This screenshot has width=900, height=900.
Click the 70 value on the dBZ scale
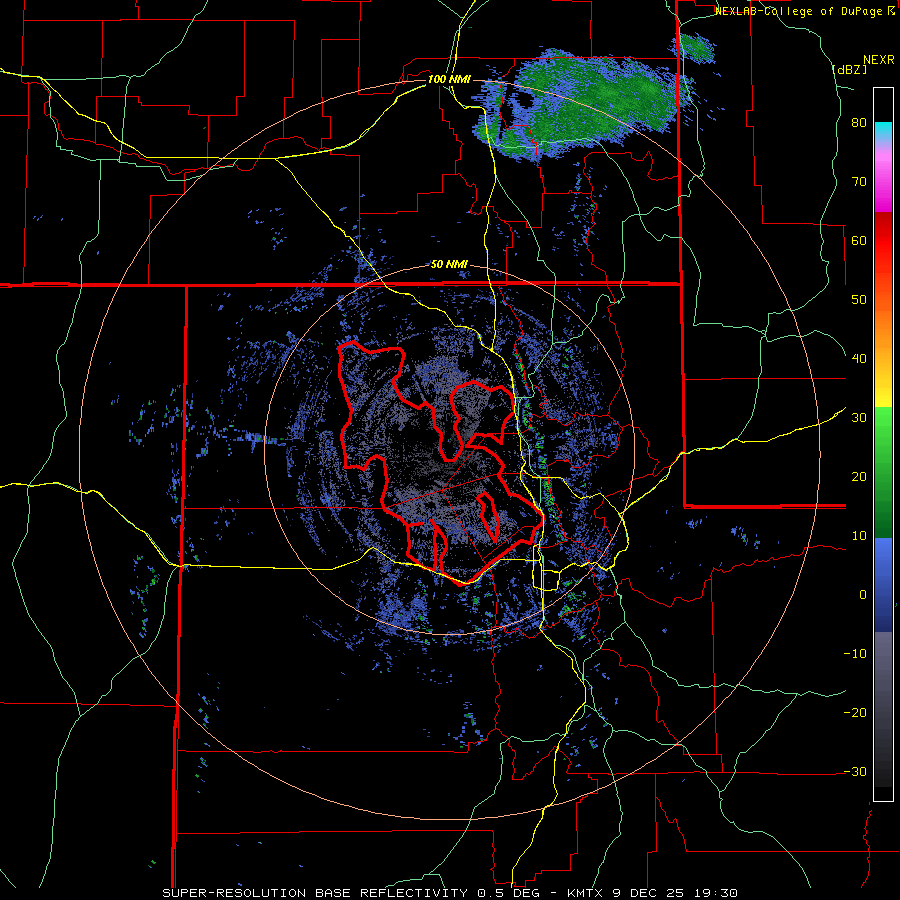coord(859,182)
